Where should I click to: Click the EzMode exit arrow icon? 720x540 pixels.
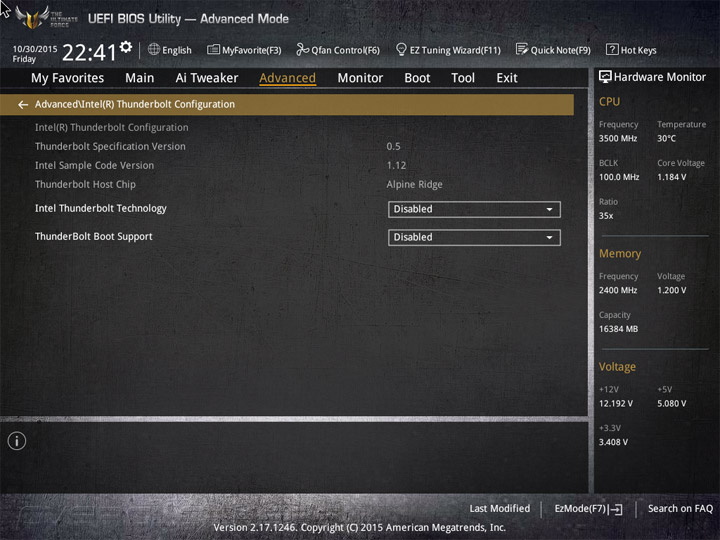[x=615, y=509]
